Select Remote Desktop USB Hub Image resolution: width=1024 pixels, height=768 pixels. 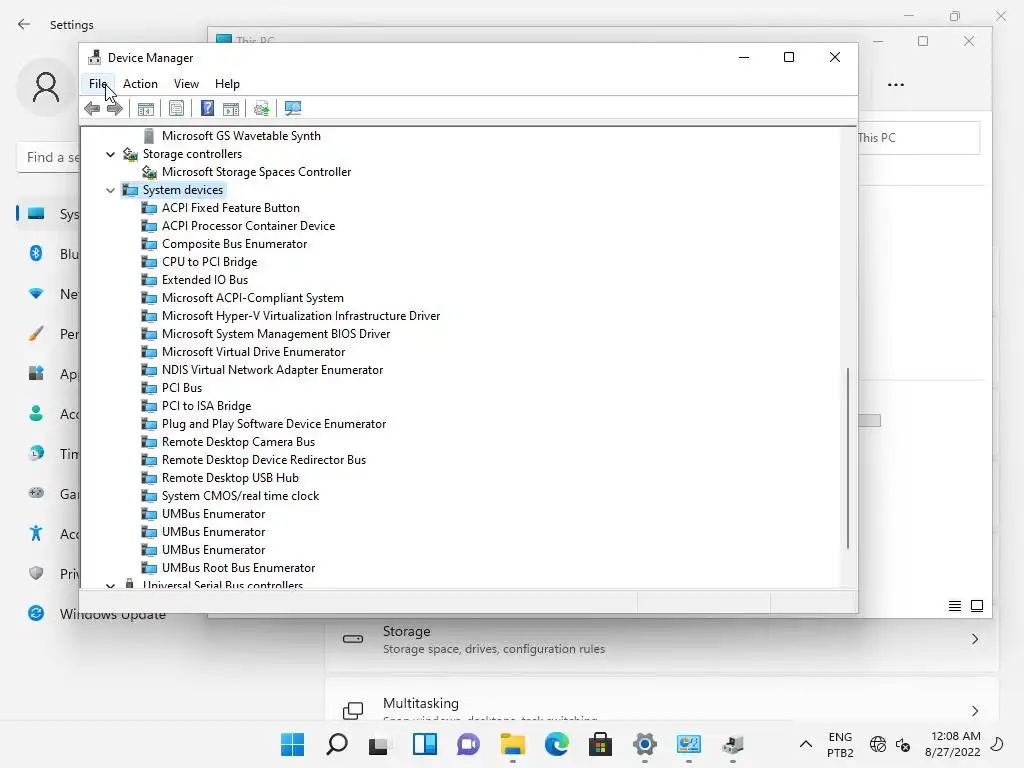click(230, 478)
